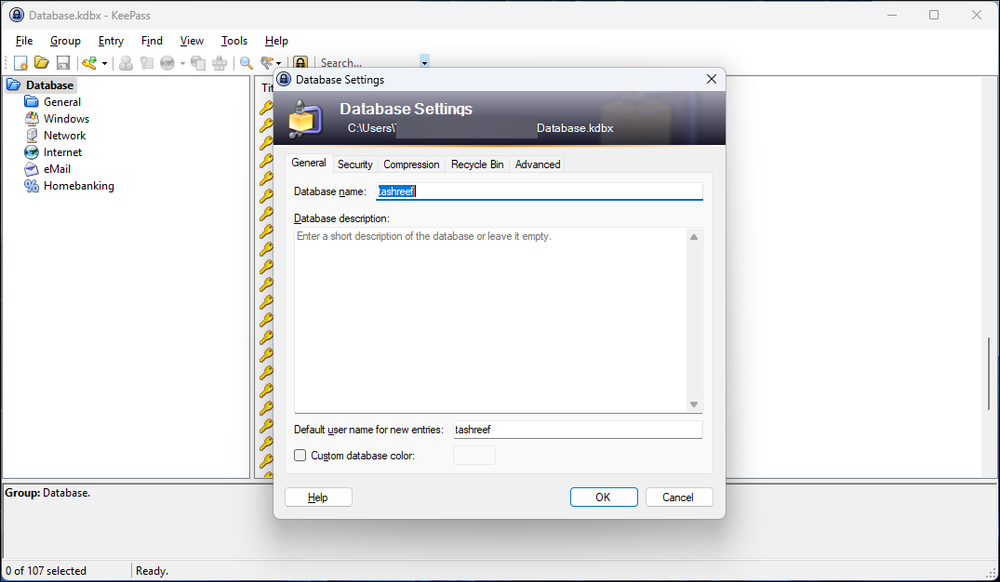Image resolution: width=1000 pixels, height=582 pixels.
Task: Enable the Custom database color checkbox
Action: coord(300,455)
